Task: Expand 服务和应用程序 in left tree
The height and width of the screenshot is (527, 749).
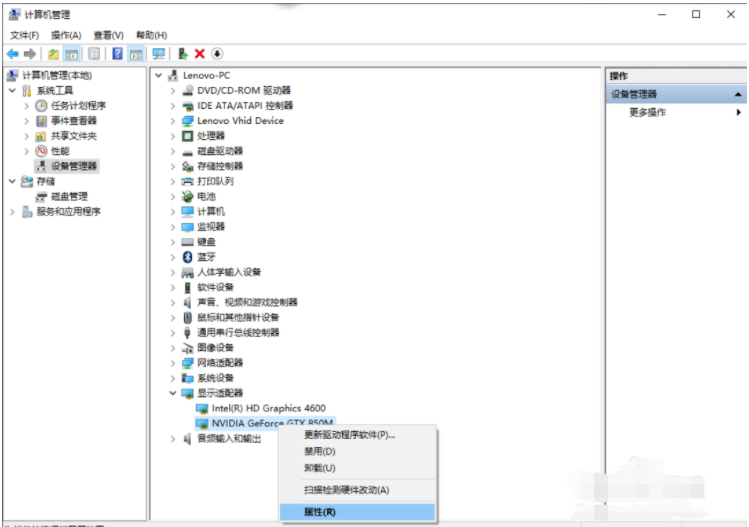Action: tap(13, 212)
